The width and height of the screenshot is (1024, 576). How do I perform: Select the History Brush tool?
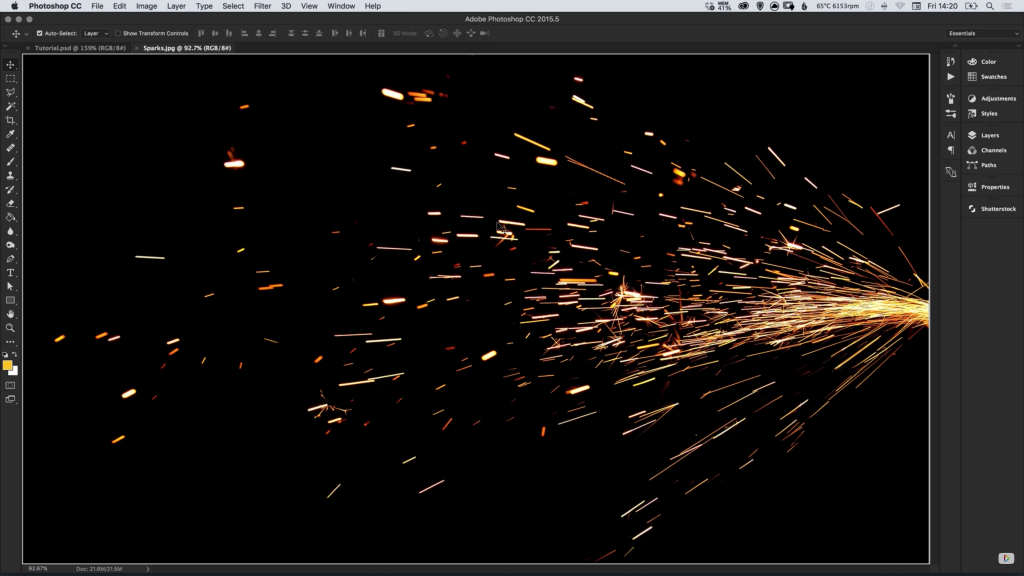[10, 189]
